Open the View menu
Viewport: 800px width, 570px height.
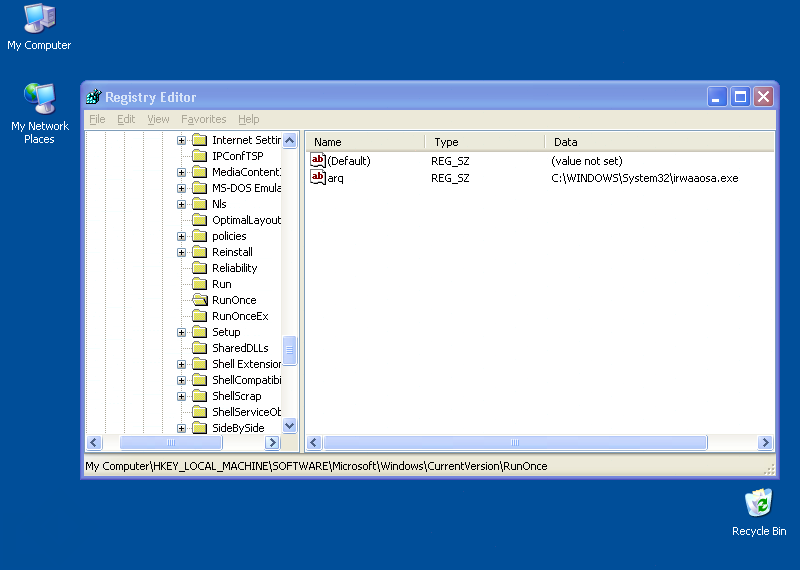click(158, 119)
